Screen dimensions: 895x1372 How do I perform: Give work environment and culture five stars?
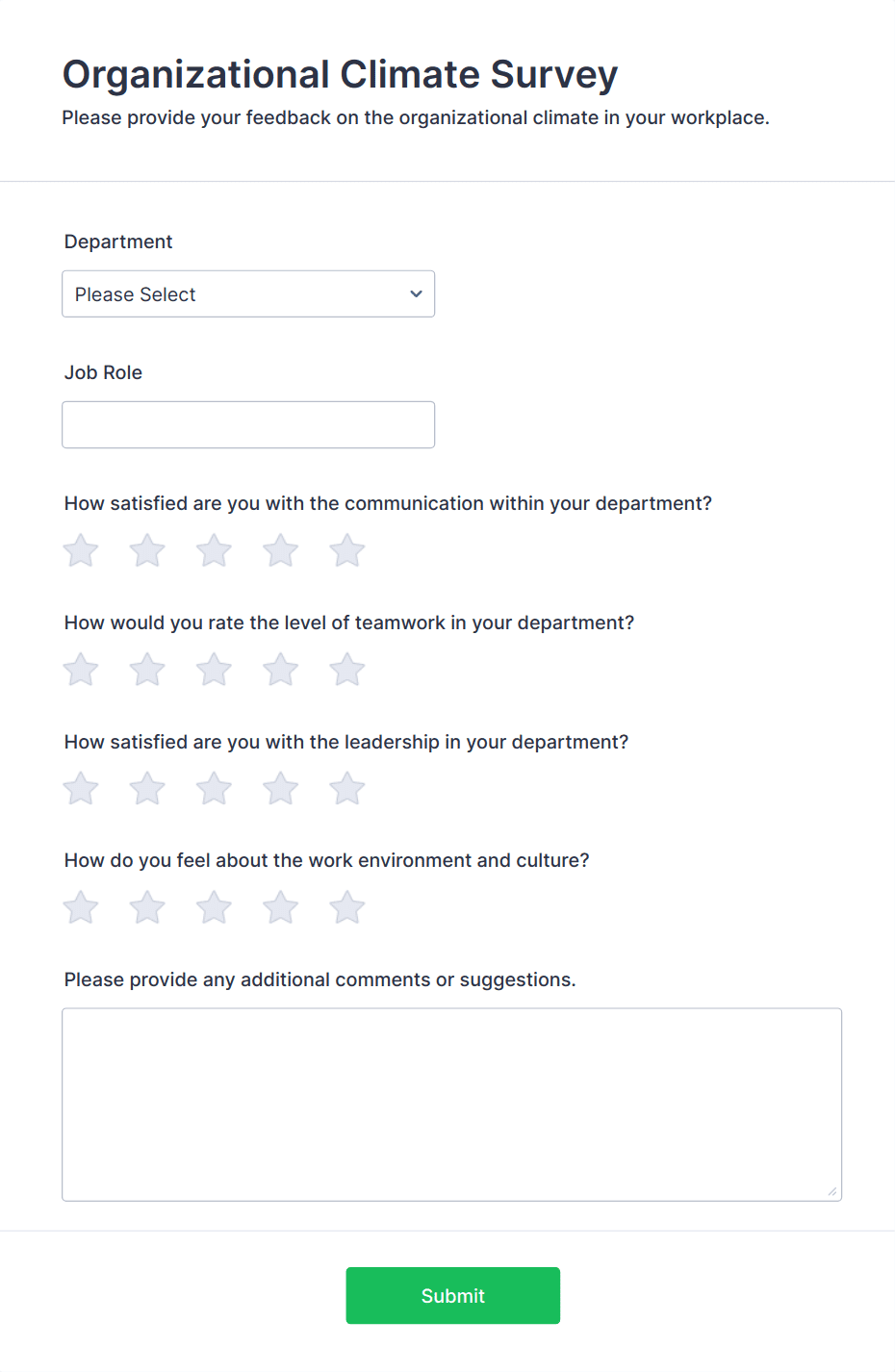tap(346, 907)
